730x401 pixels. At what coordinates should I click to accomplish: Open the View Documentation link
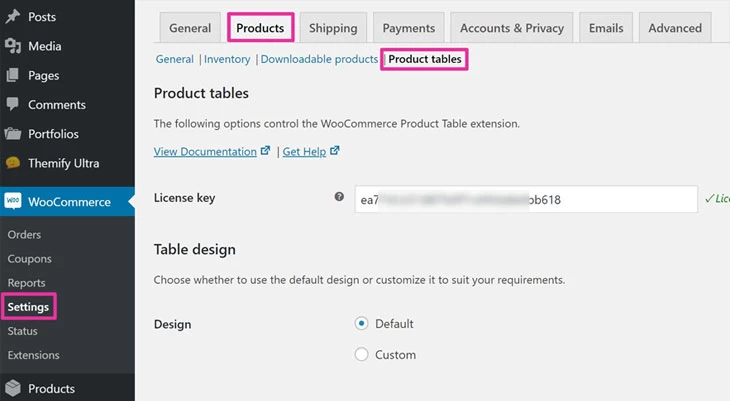(x=205, y=151)
